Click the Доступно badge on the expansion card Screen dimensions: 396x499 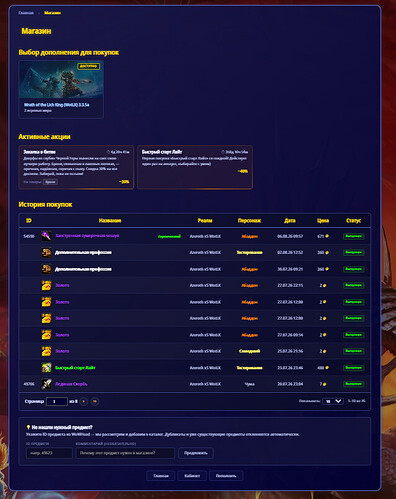(89, 66)
